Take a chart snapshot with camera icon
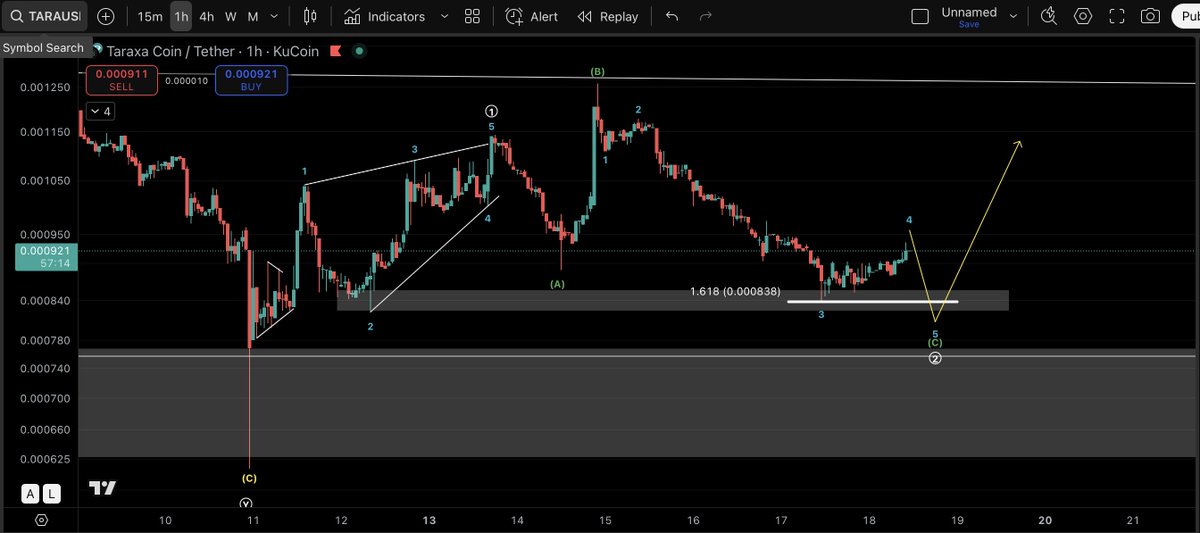The width and height of the screenshot is (1200, 533). [x=1151, y=16]
